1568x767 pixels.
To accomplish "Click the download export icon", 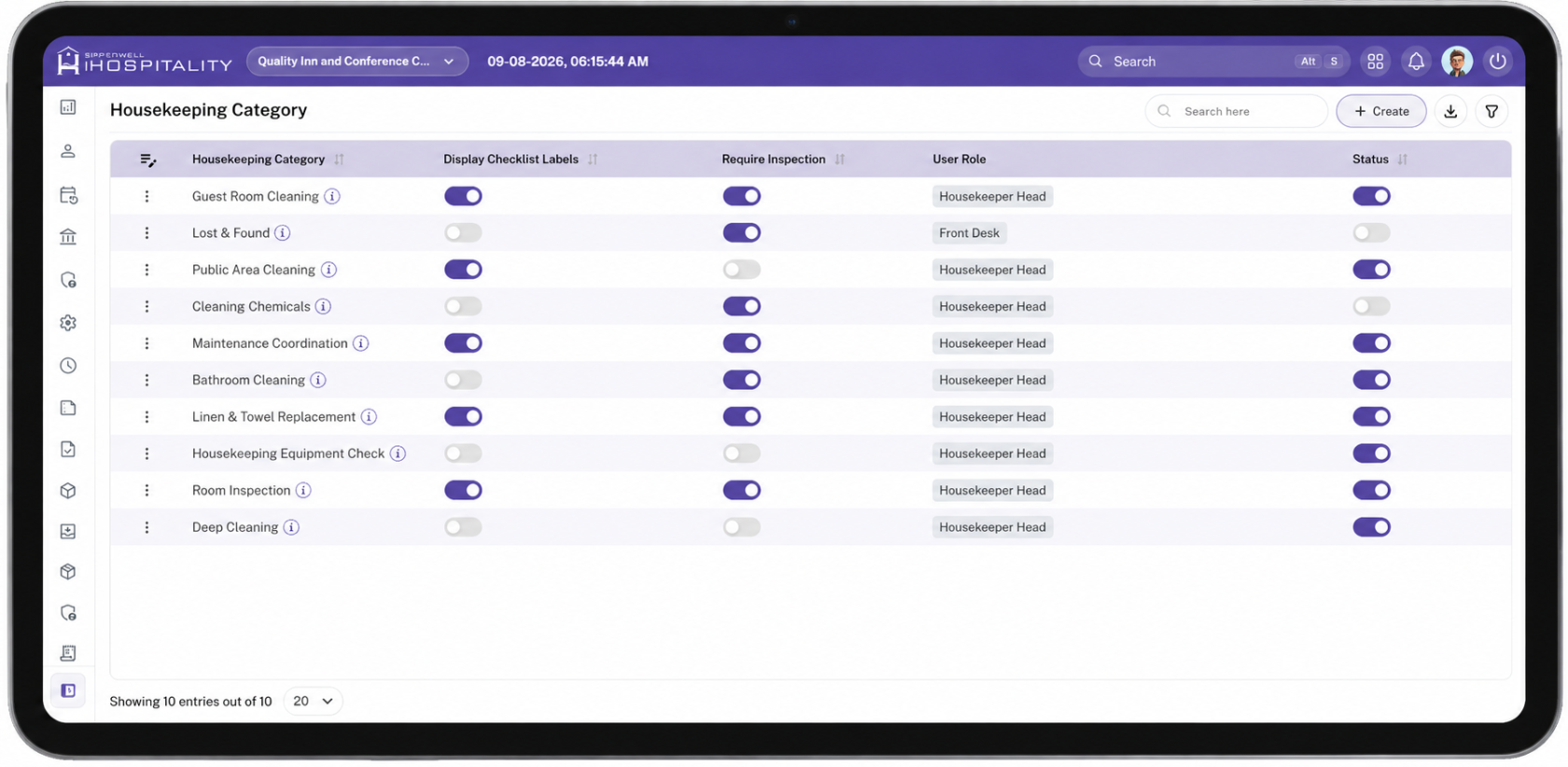I will point(1450,111).
